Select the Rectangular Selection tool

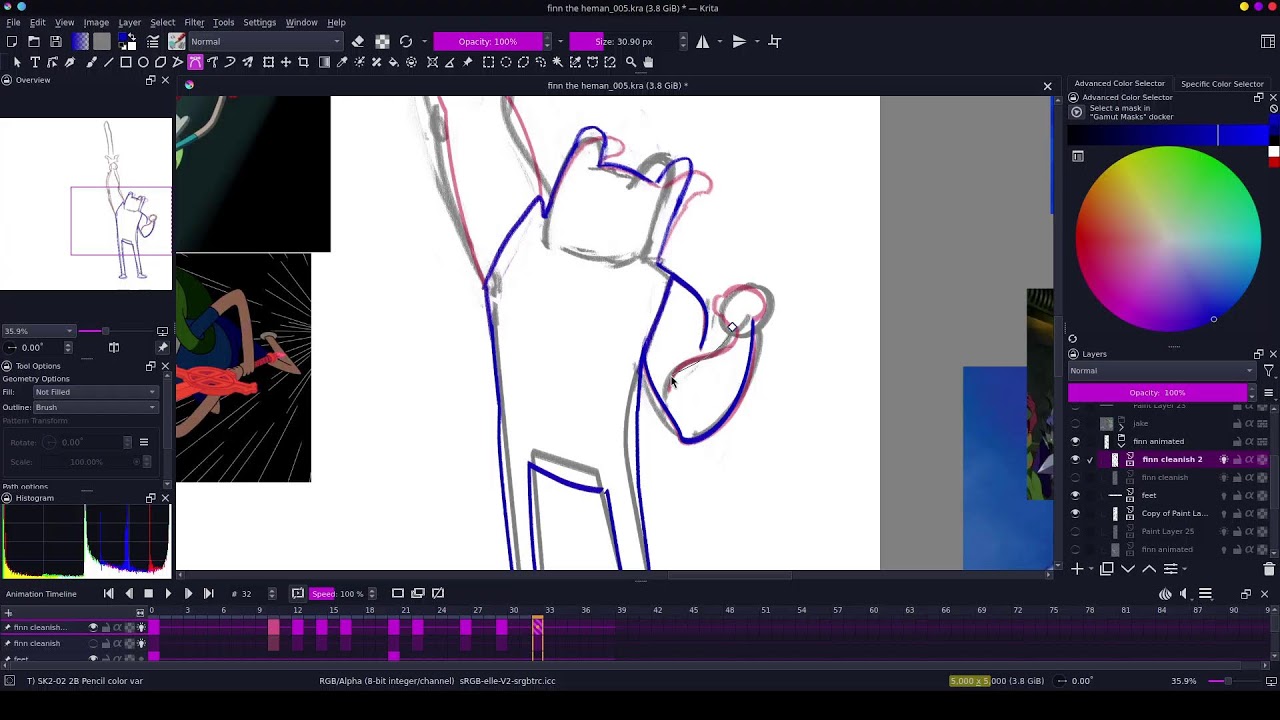pos(489,62)
